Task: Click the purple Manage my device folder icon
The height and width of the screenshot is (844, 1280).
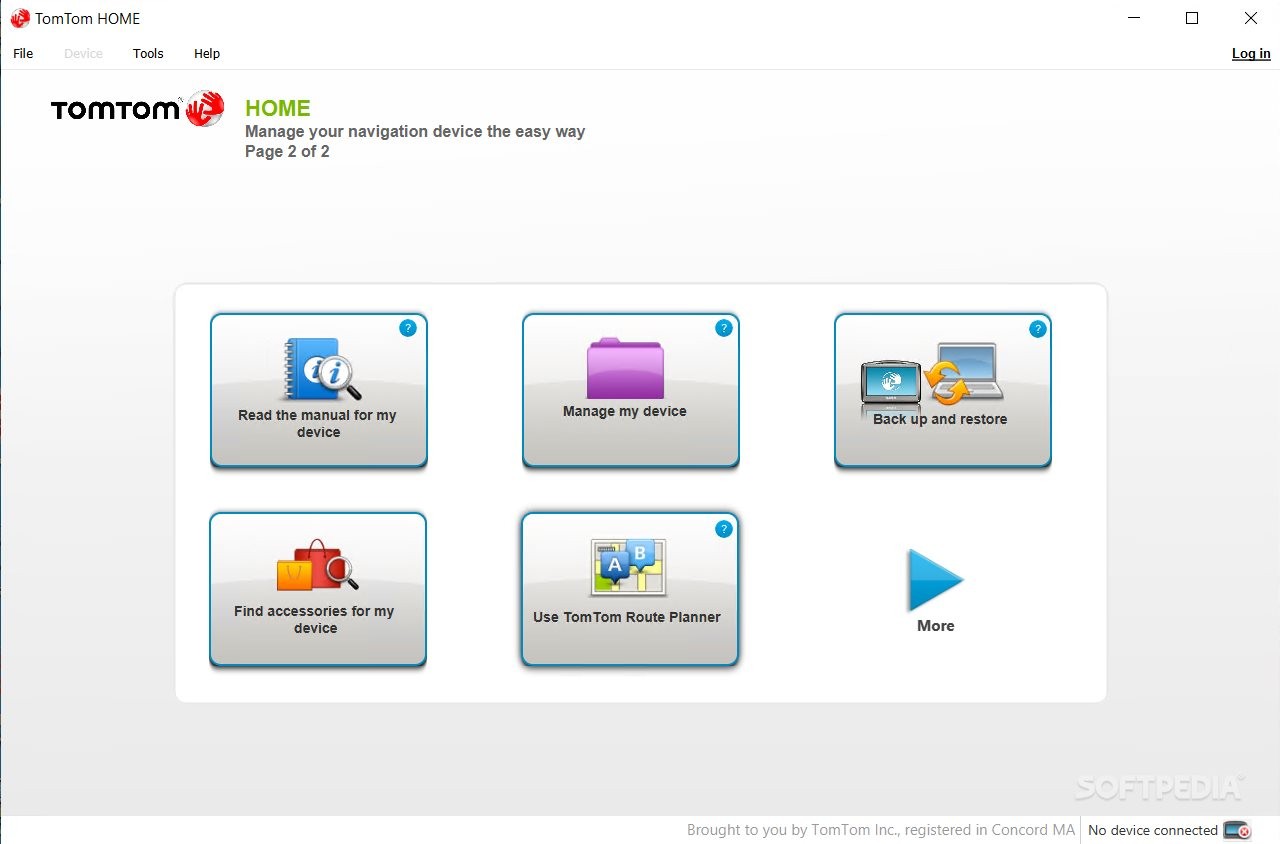Action: tap(625, 368)
